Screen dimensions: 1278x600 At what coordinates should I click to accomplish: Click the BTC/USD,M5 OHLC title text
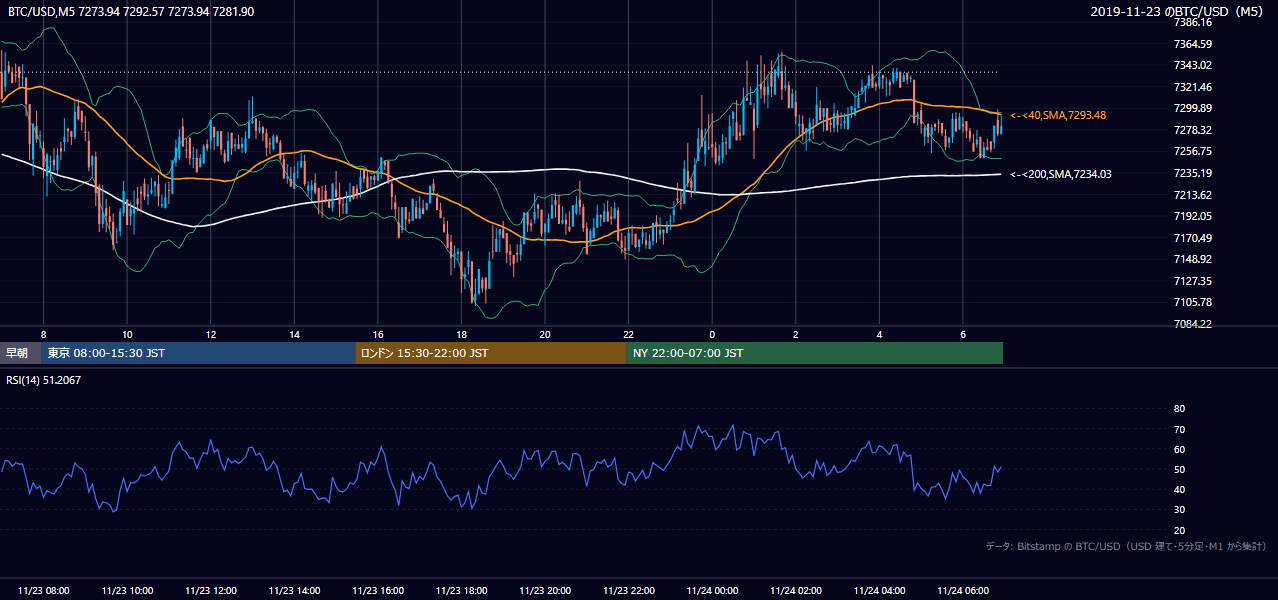tap(131, 11)
